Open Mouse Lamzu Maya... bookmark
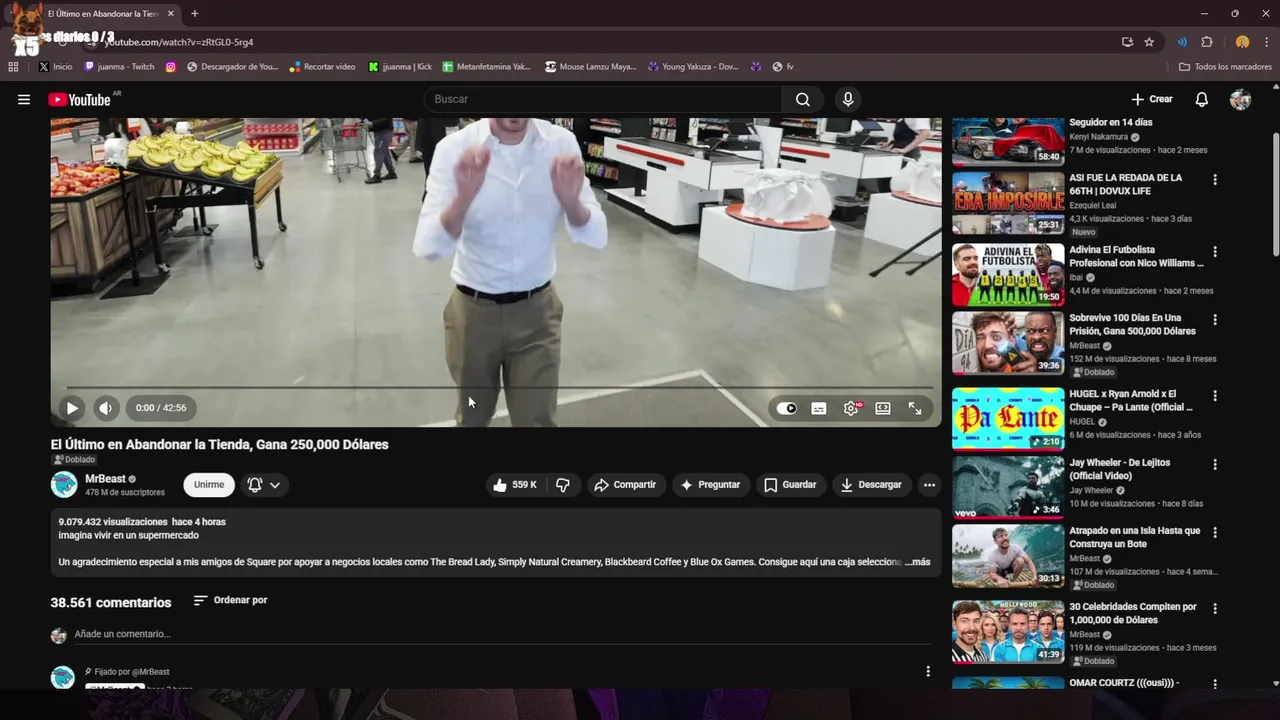The height and width of the screenshot is (720, 1280). 590,67
